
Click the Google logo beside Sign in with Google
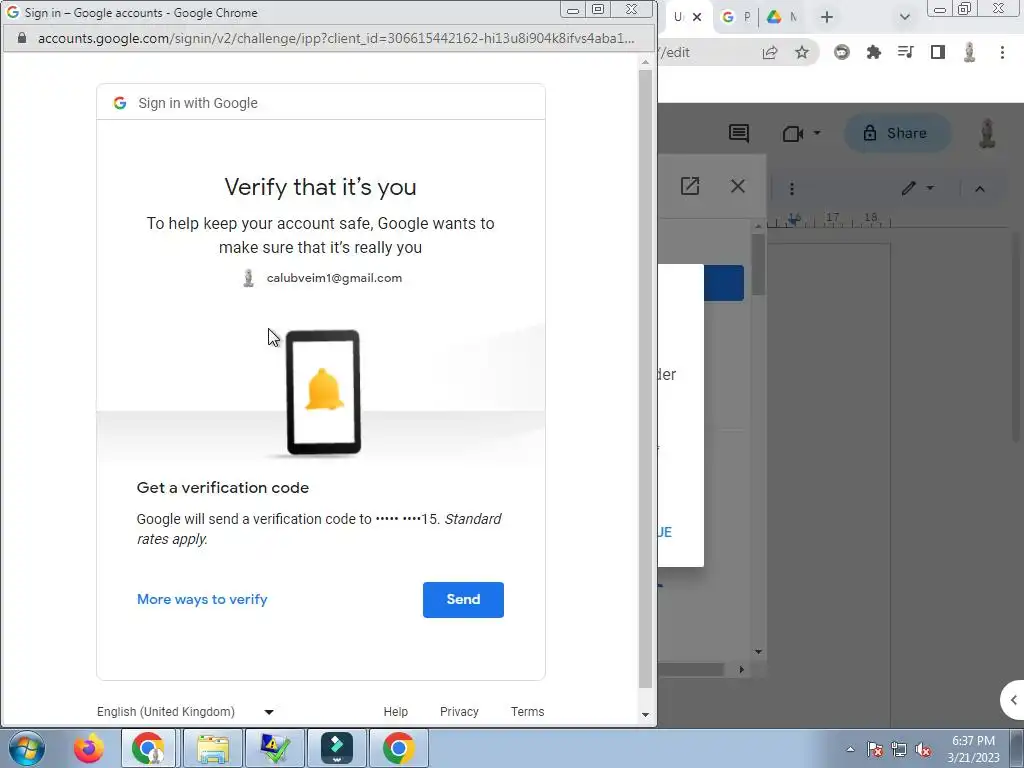coord(120,103)
